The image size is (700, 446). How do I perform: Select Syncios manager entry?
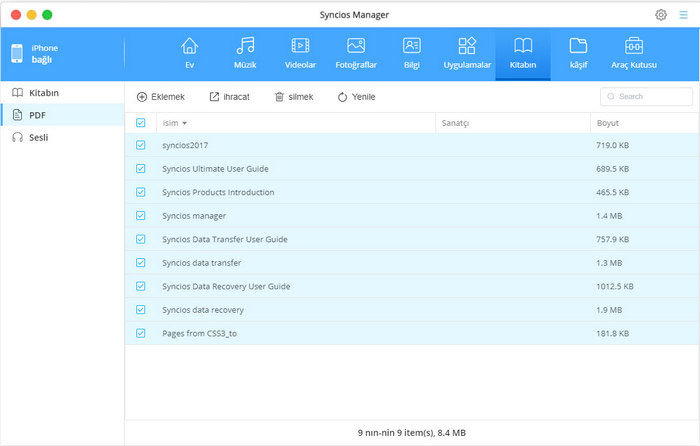coord(194,216)
